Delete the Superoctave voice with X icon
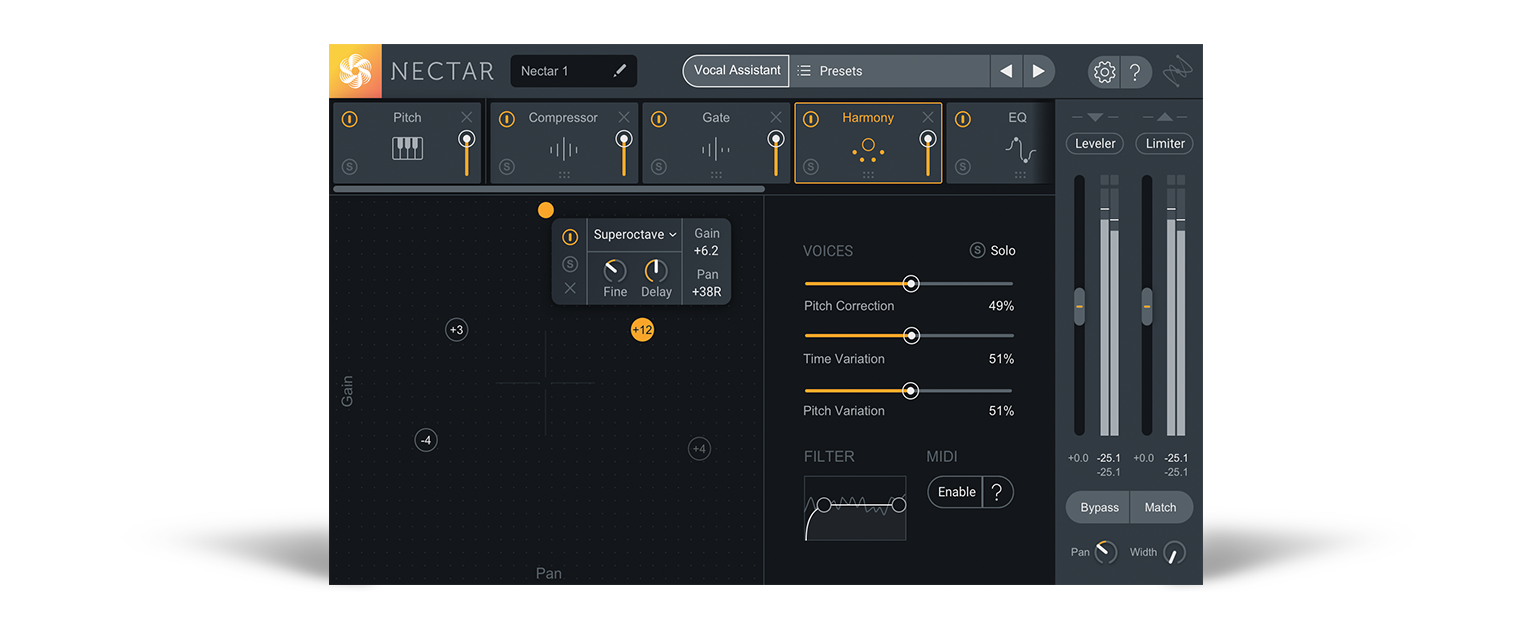The image size is (1538, 632). pos(570,288)
